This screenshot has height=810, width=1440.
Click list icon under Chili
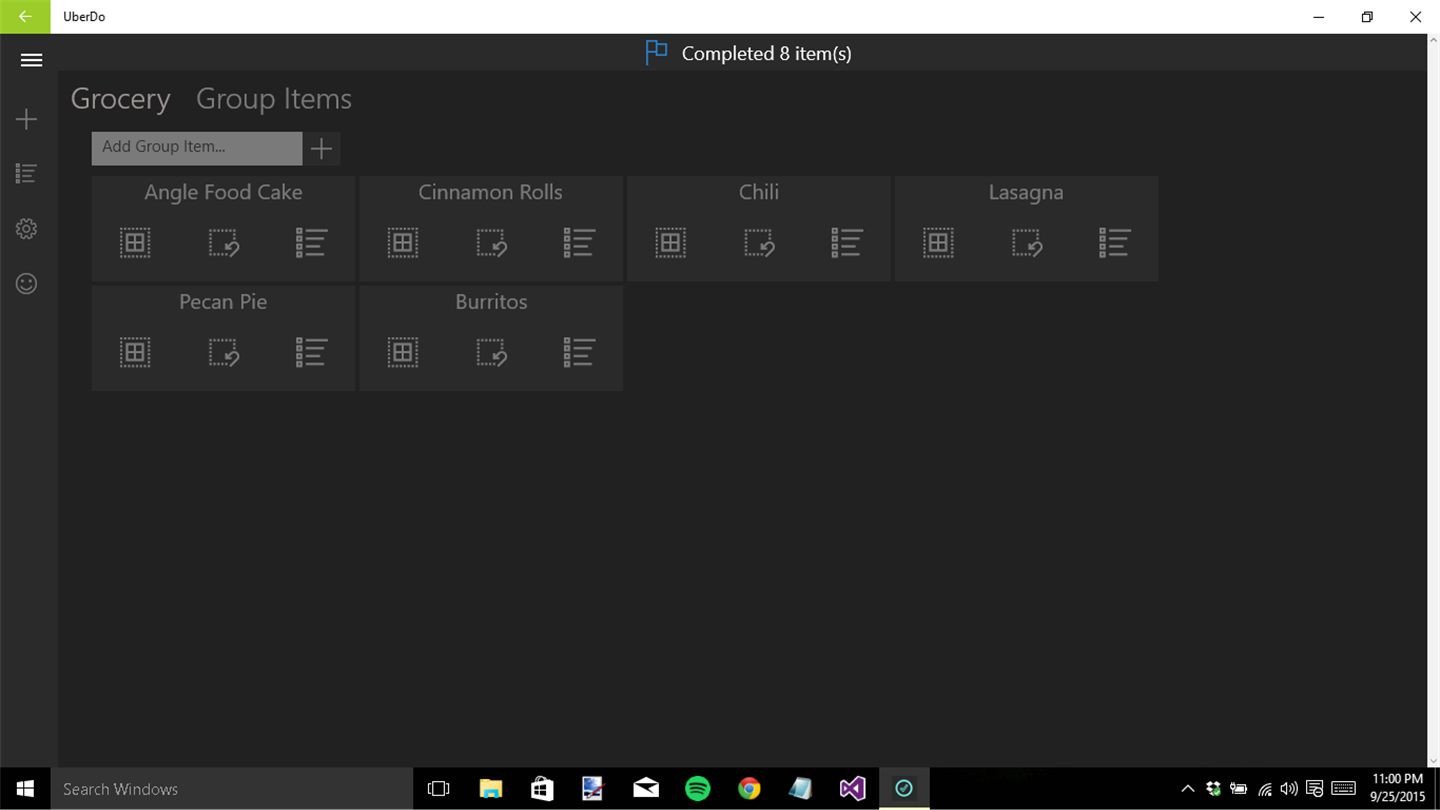[847, 243]
